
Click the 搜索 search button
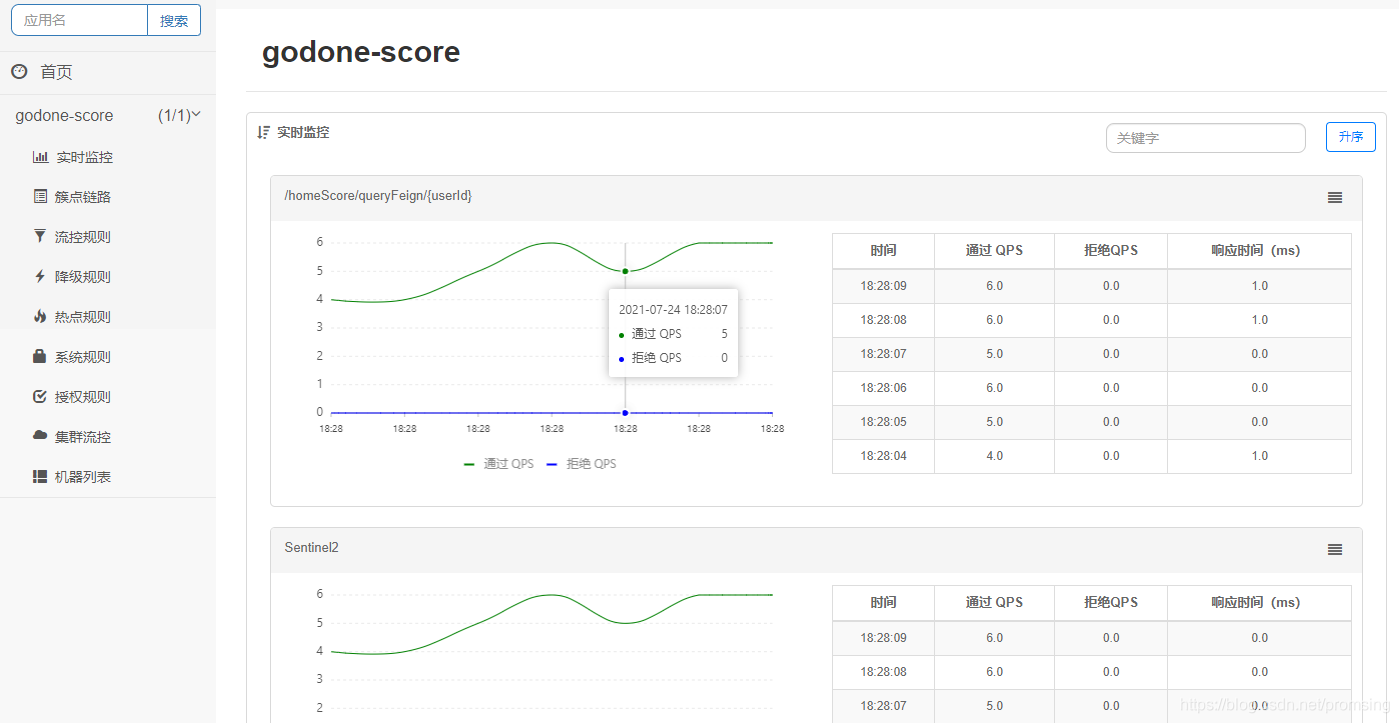[x=174, y=20]
